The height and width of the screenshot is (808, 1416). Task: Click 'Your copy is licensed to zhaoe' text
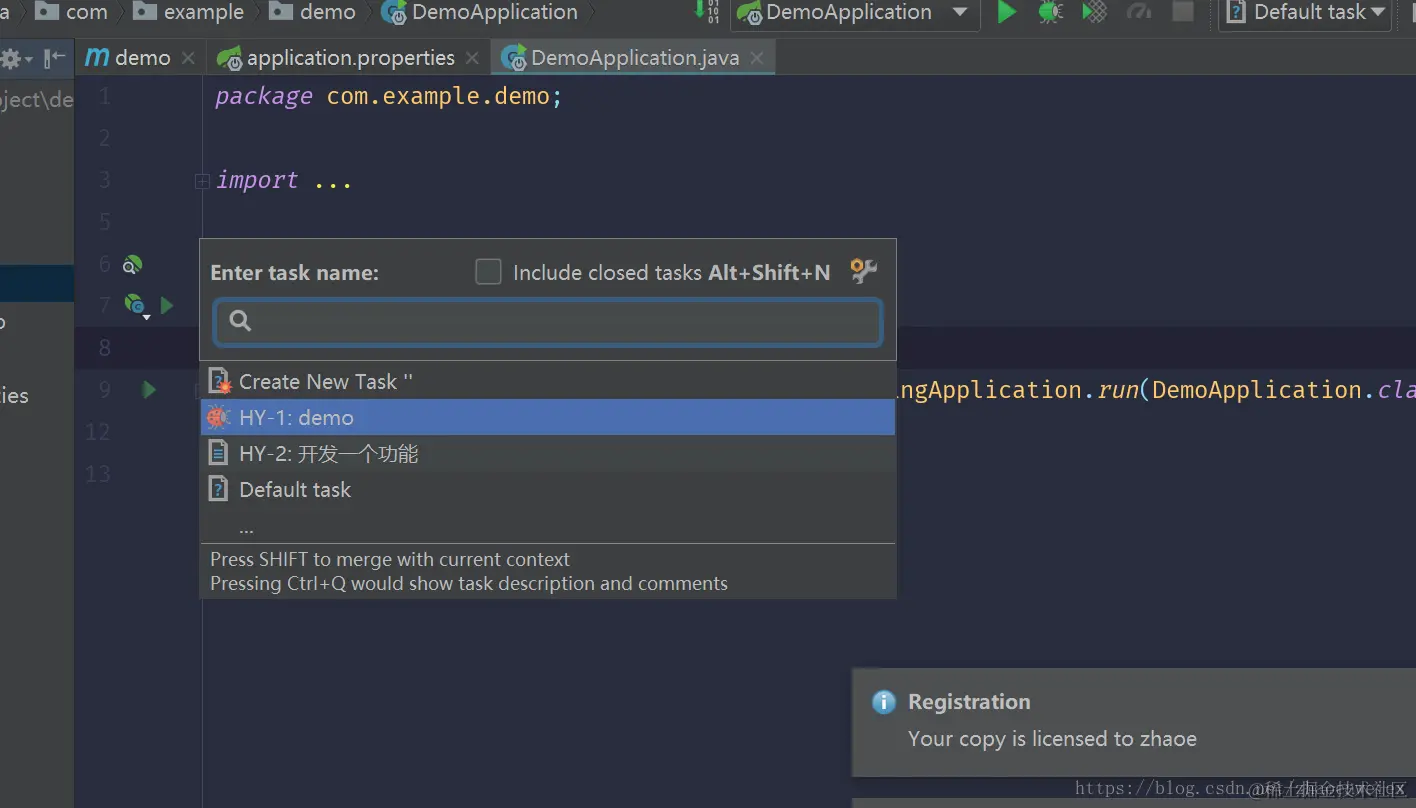click(x=1052, y=739)
